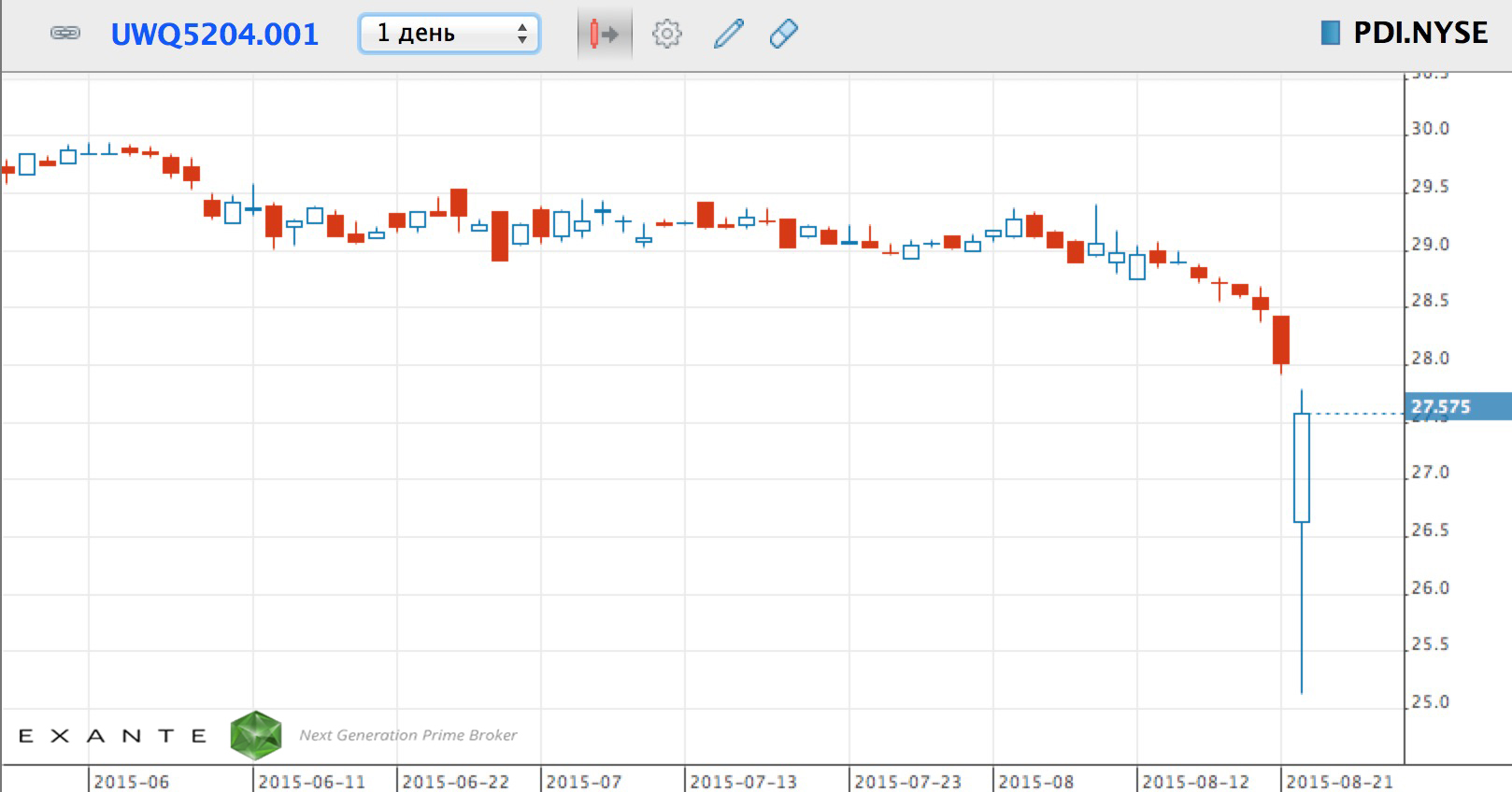Select the 2015-06 date label

pos(132,781)
